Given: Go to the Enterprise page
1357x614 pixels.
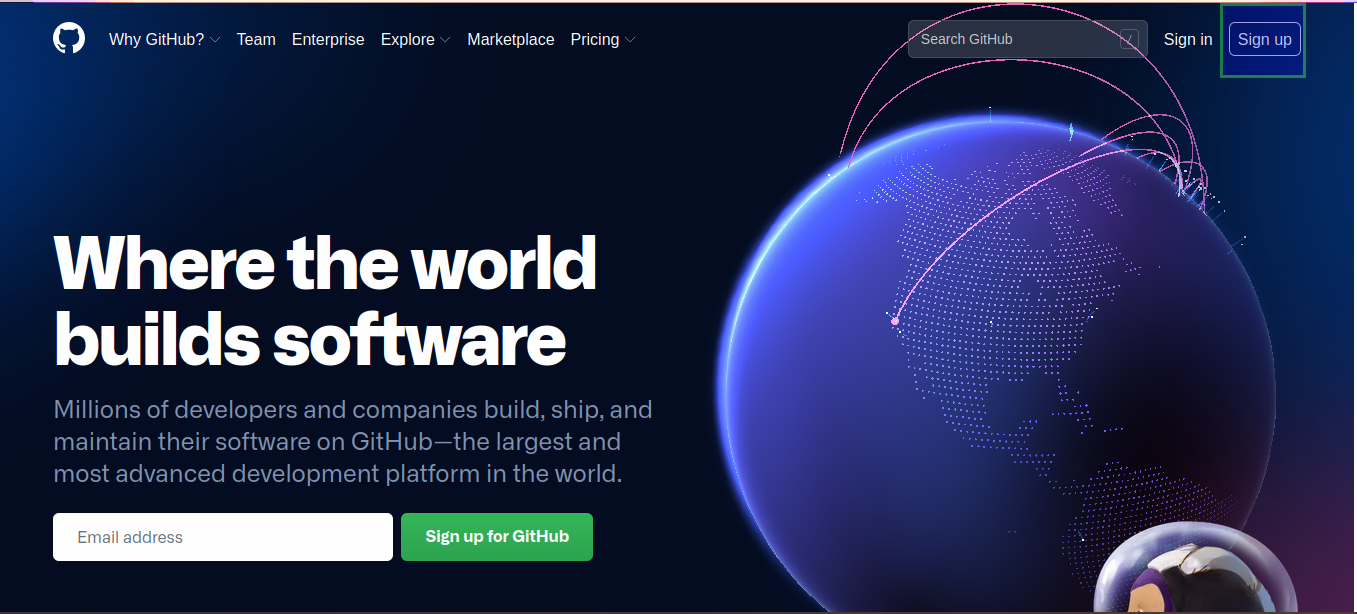Looking at the screenshot, I should click(x=328, y=40).
